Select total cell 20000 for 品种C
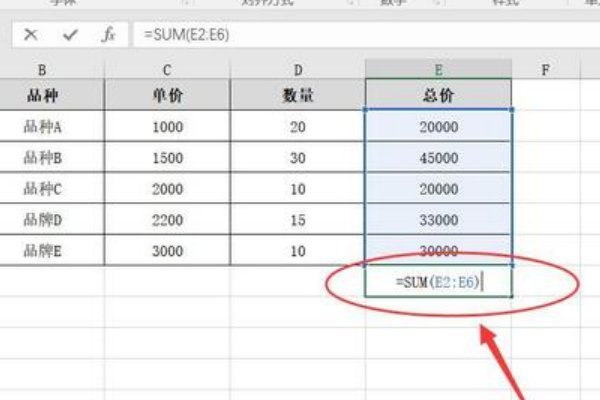The width and height of the screenshot is (600, 400). [439, 188]
